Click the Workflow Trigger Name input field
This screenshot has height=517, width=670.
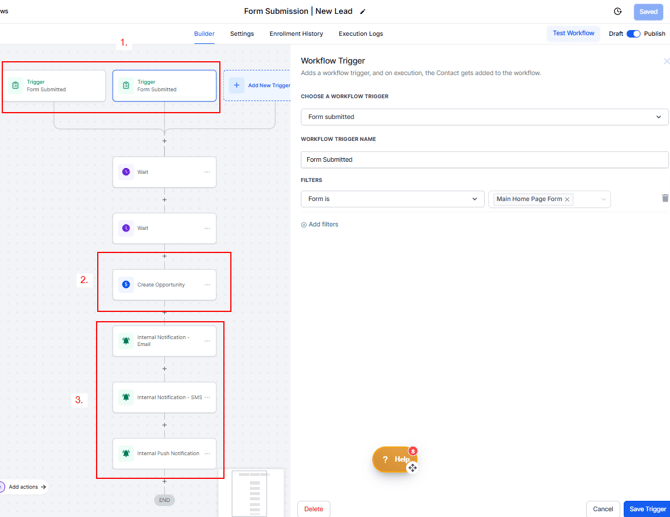coord(484,159)
